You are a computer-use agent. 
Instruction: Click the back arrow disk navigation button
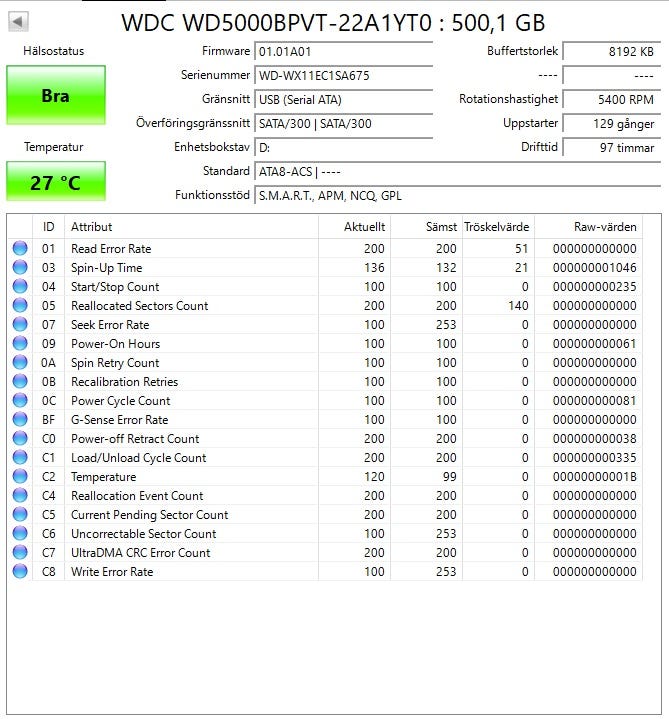pyautogui.click(x=18, y=22)
